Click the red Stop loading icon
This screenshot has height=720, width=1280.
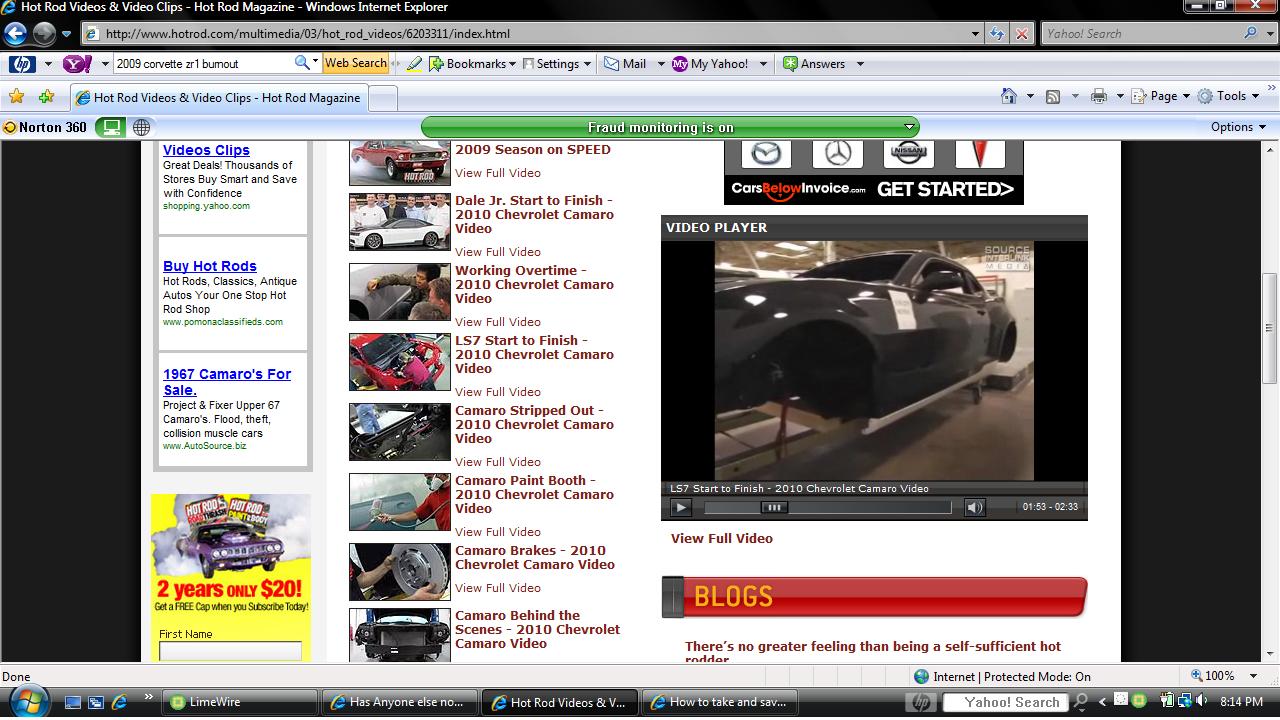[1021, 34]
